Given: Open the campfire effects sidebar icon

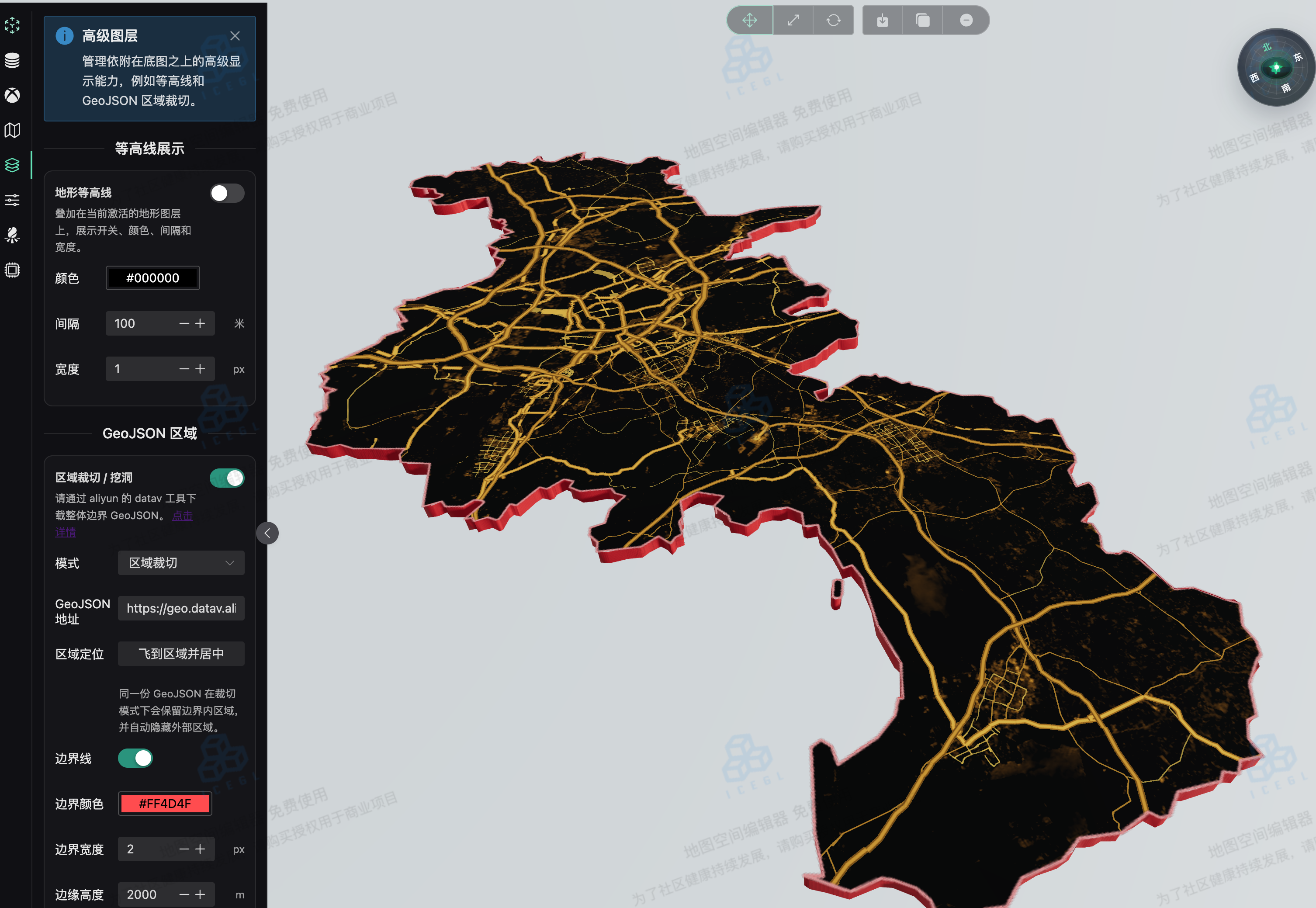Looking at the screenshot, I should click(13, 235).
